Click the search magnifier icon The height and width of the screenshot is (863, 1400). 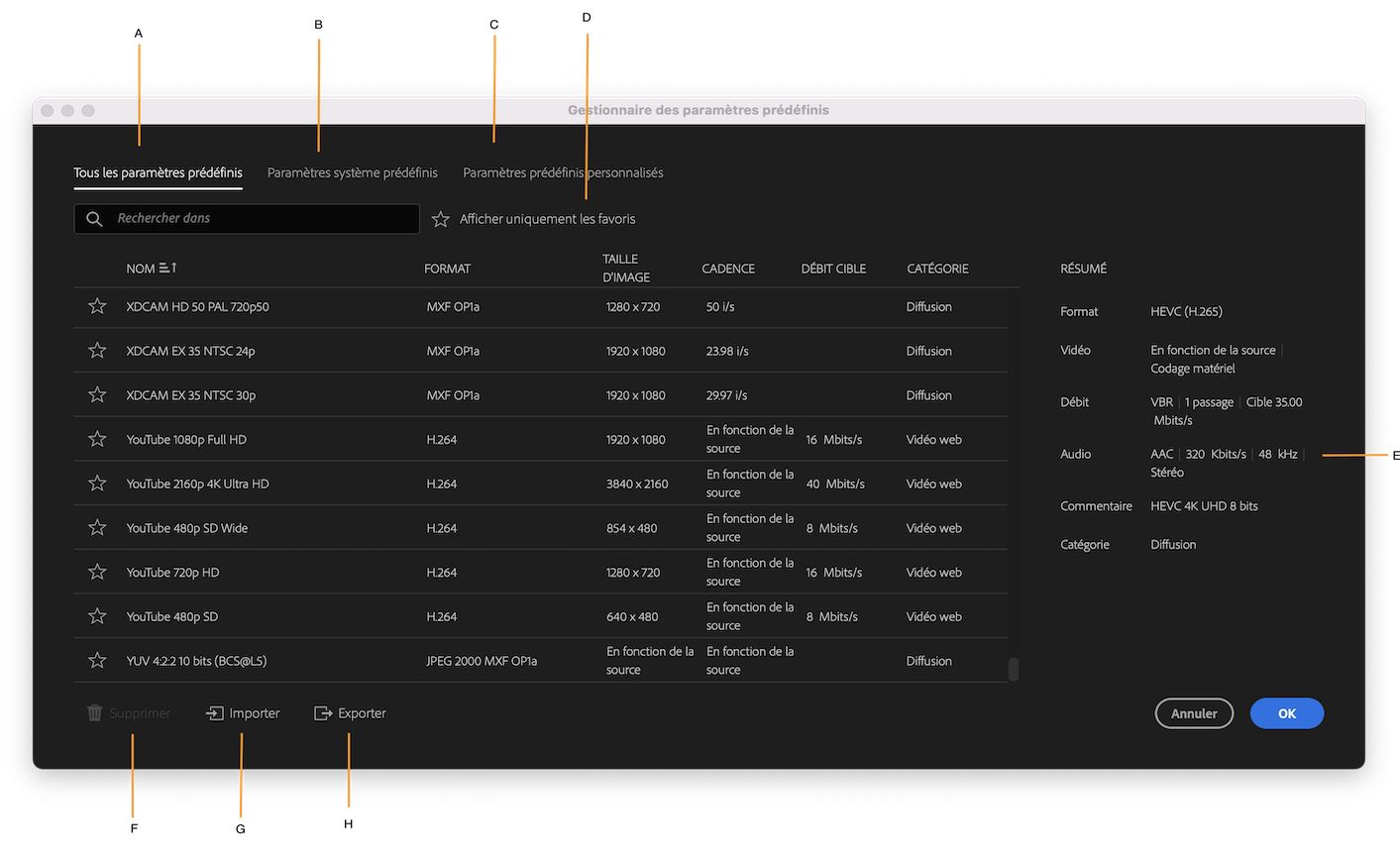pos(94,219)
